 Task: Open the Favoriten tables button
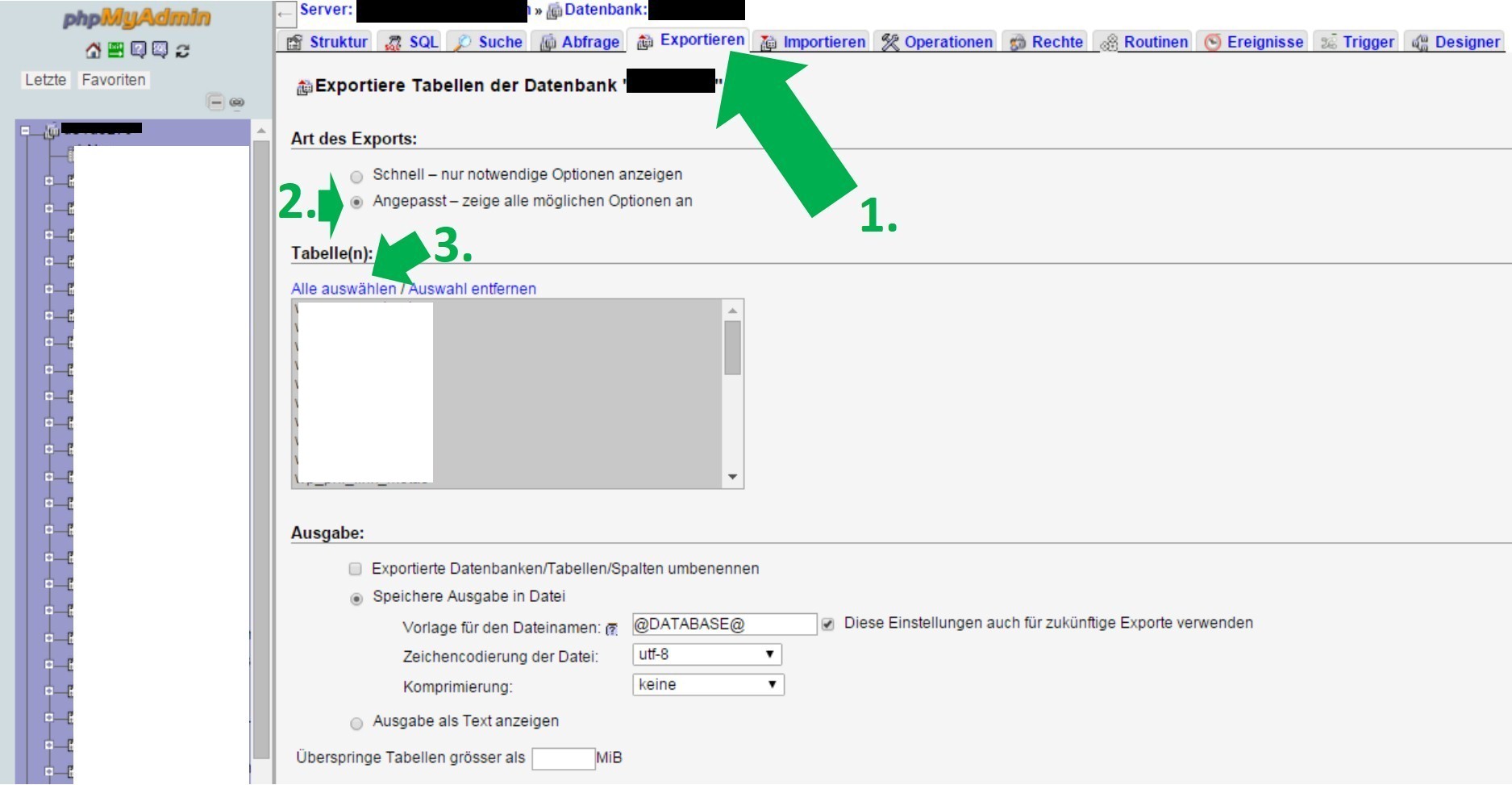tap(113, 80)
